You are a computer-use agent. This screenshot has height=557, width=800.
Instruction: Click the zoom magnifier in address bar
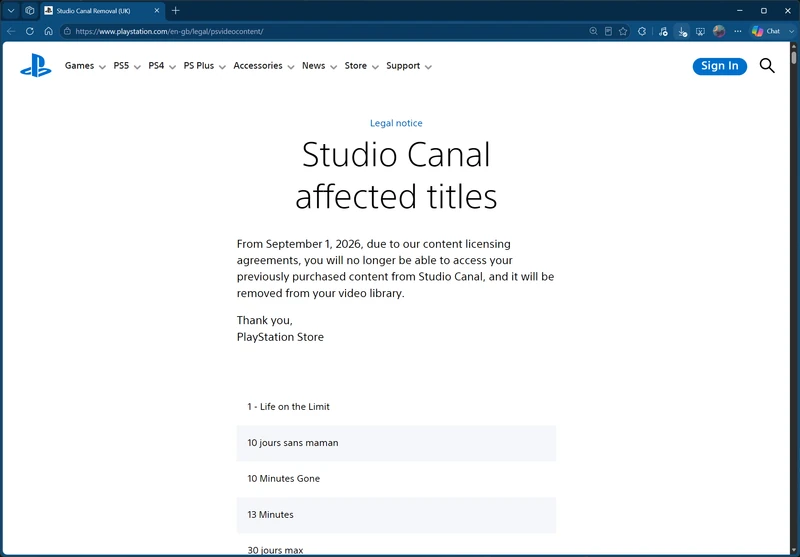pyautogui.click(x=593, y=31)
